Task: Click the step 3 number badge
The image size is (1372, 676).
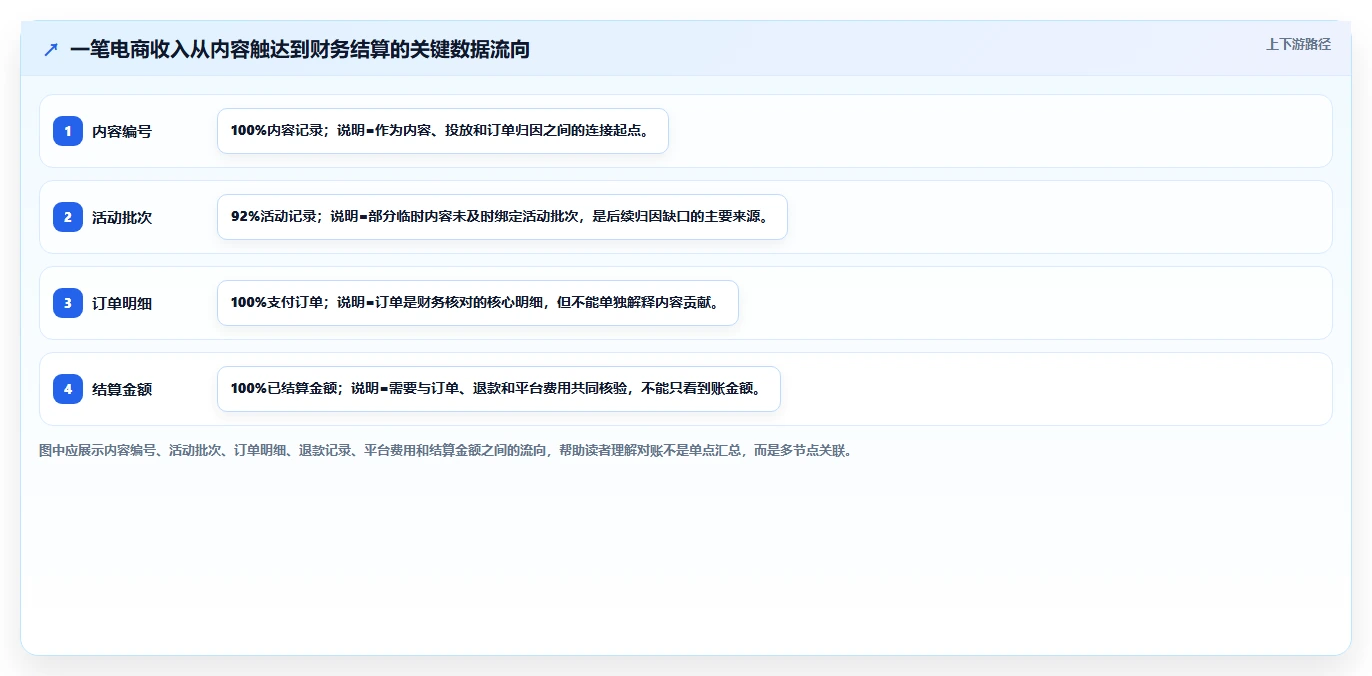Action: (x=68, y=303)
